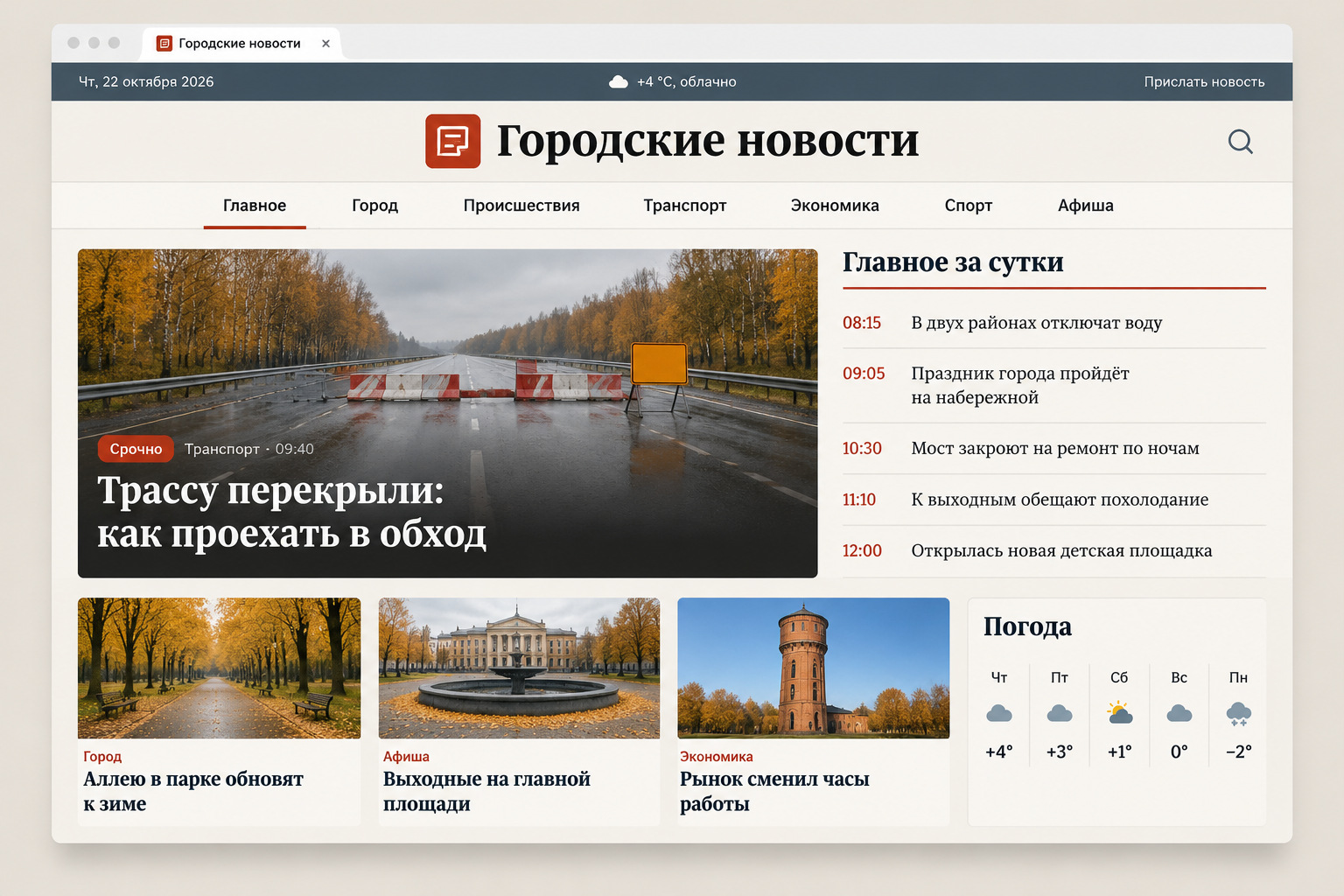
Task: Click the Погода widget heading
Action: coord(1027,626)
